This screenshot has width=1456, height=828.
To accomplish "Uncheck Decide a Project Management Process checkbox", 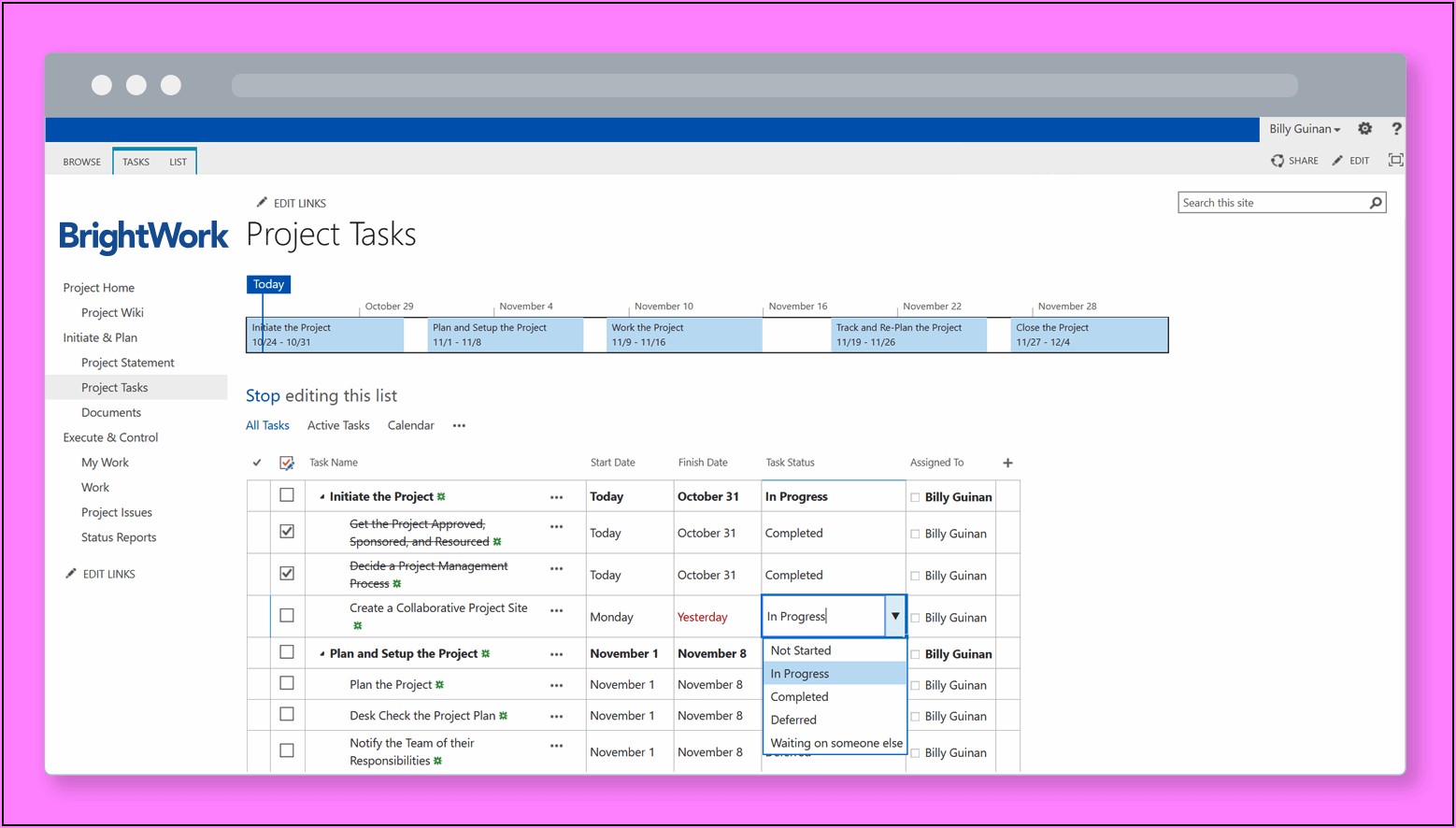I will click(287, 574).
